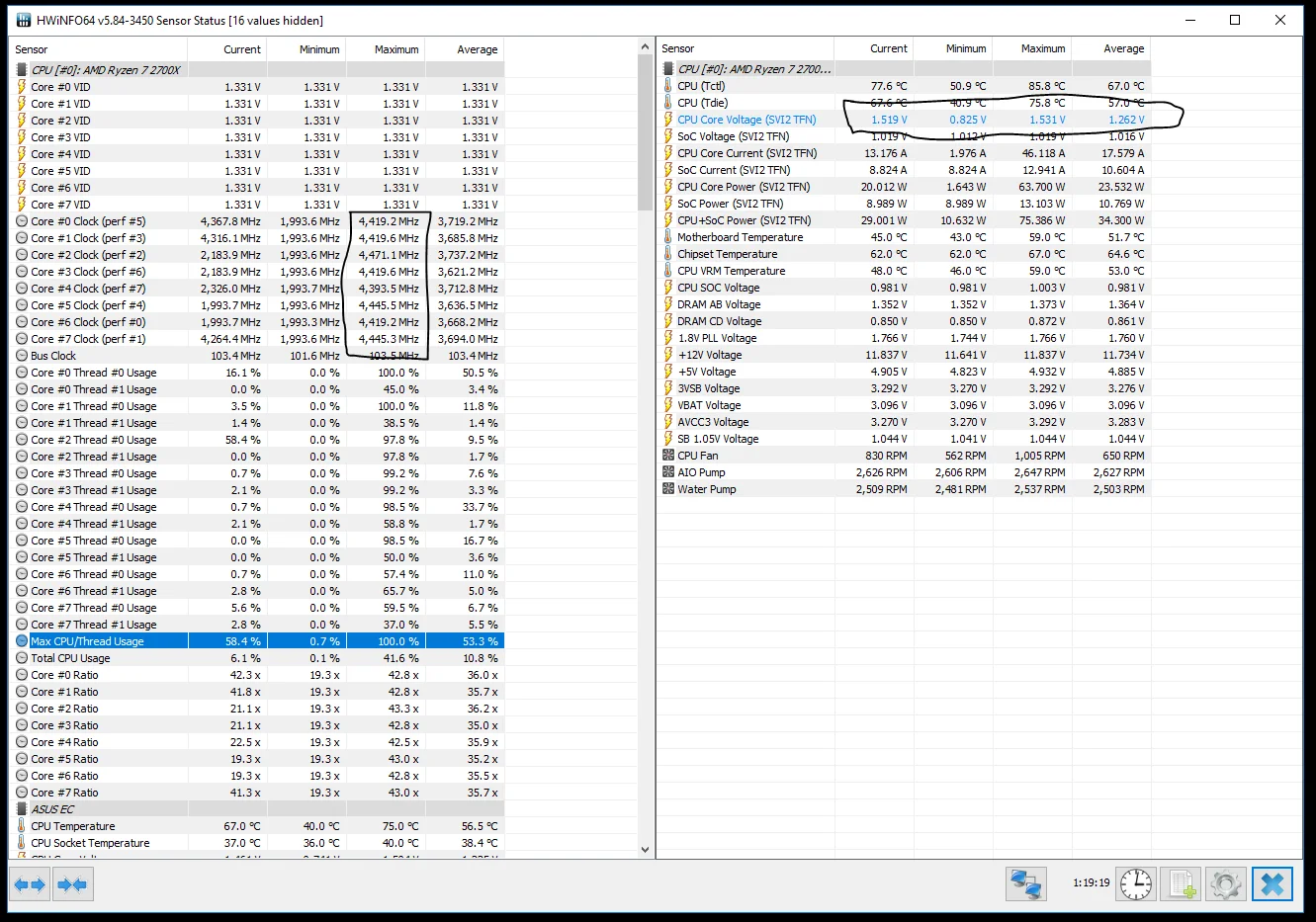Select the AVCC3 Voltage row
Image resolution: width=1316 pixels, height=922 pixels.
(x=904, y=422)
